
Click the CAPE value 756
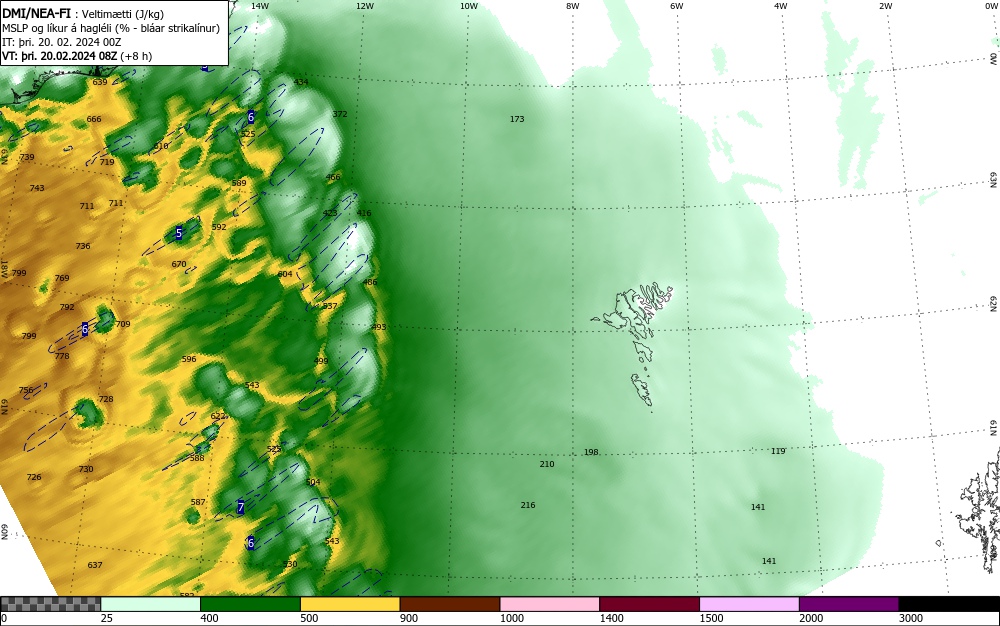tap(26, 390)
